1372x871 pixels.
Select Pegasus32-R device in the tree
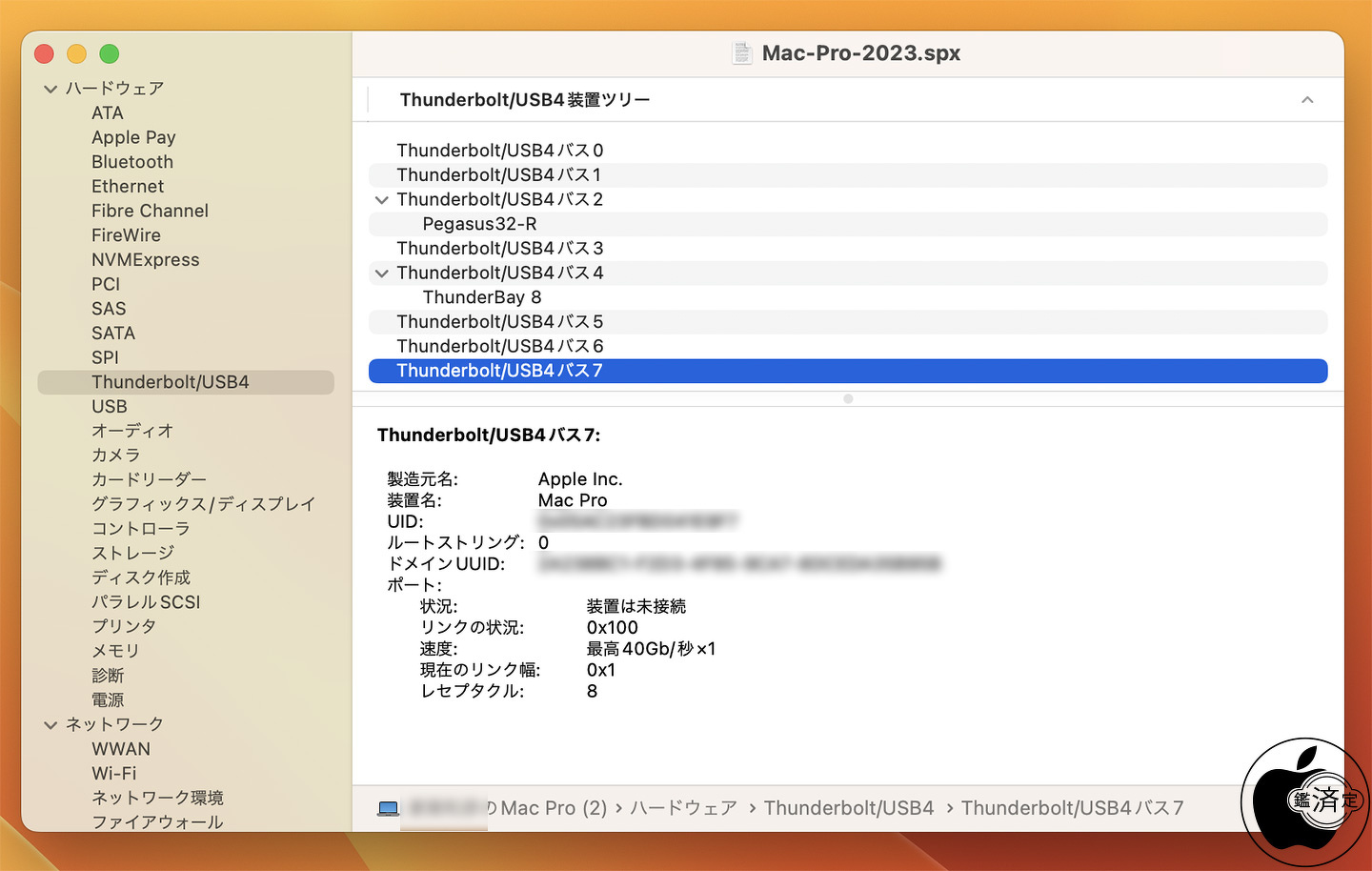[x=479, y=224]
